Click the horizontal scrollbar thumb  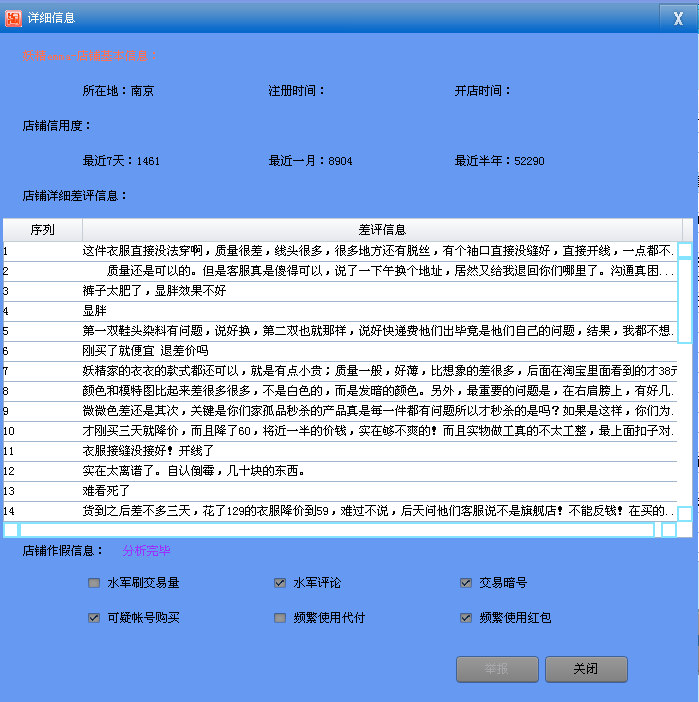(x=337, y=530)
